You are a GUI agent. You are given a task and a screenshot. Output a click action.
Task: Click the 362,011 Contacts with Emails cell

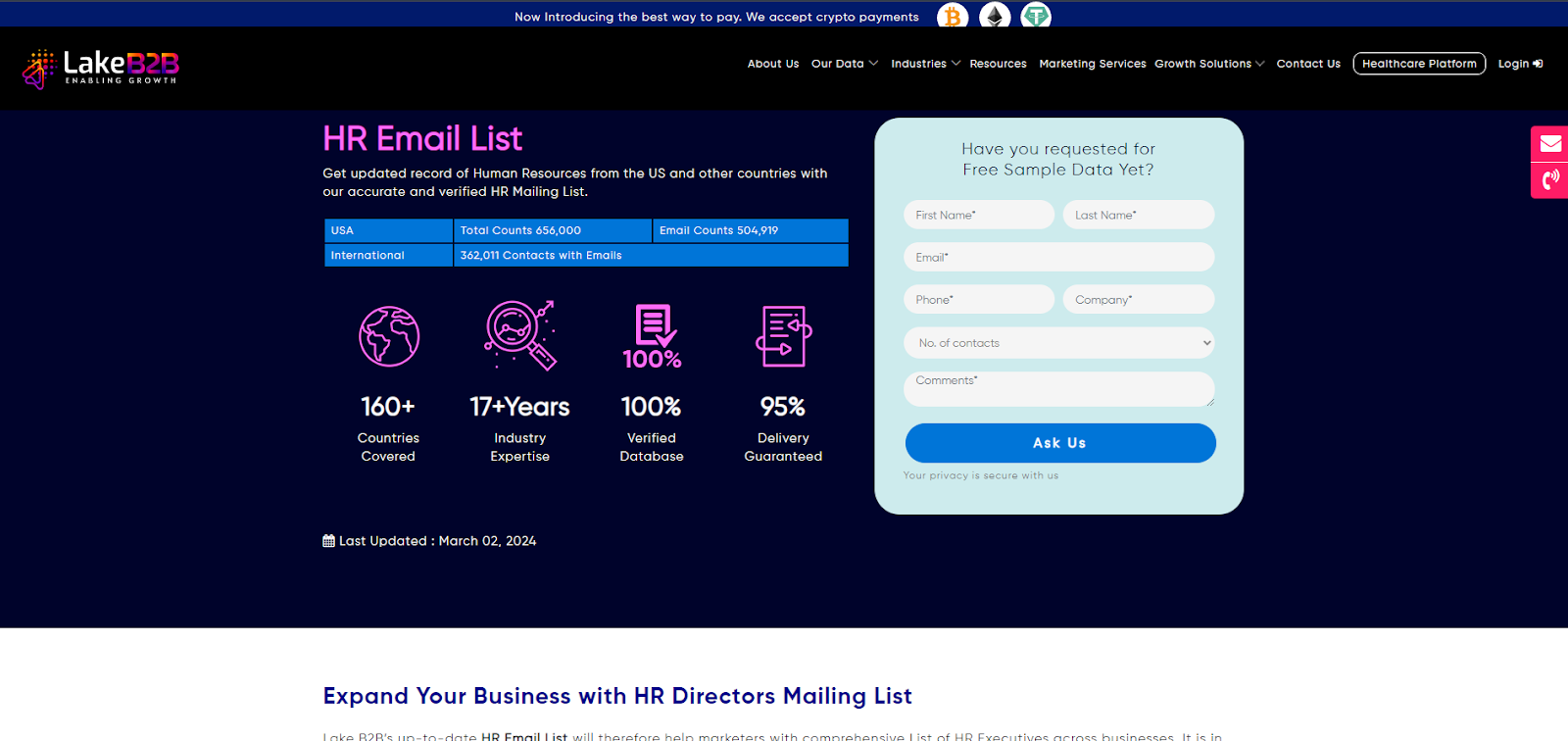point(651,255)
